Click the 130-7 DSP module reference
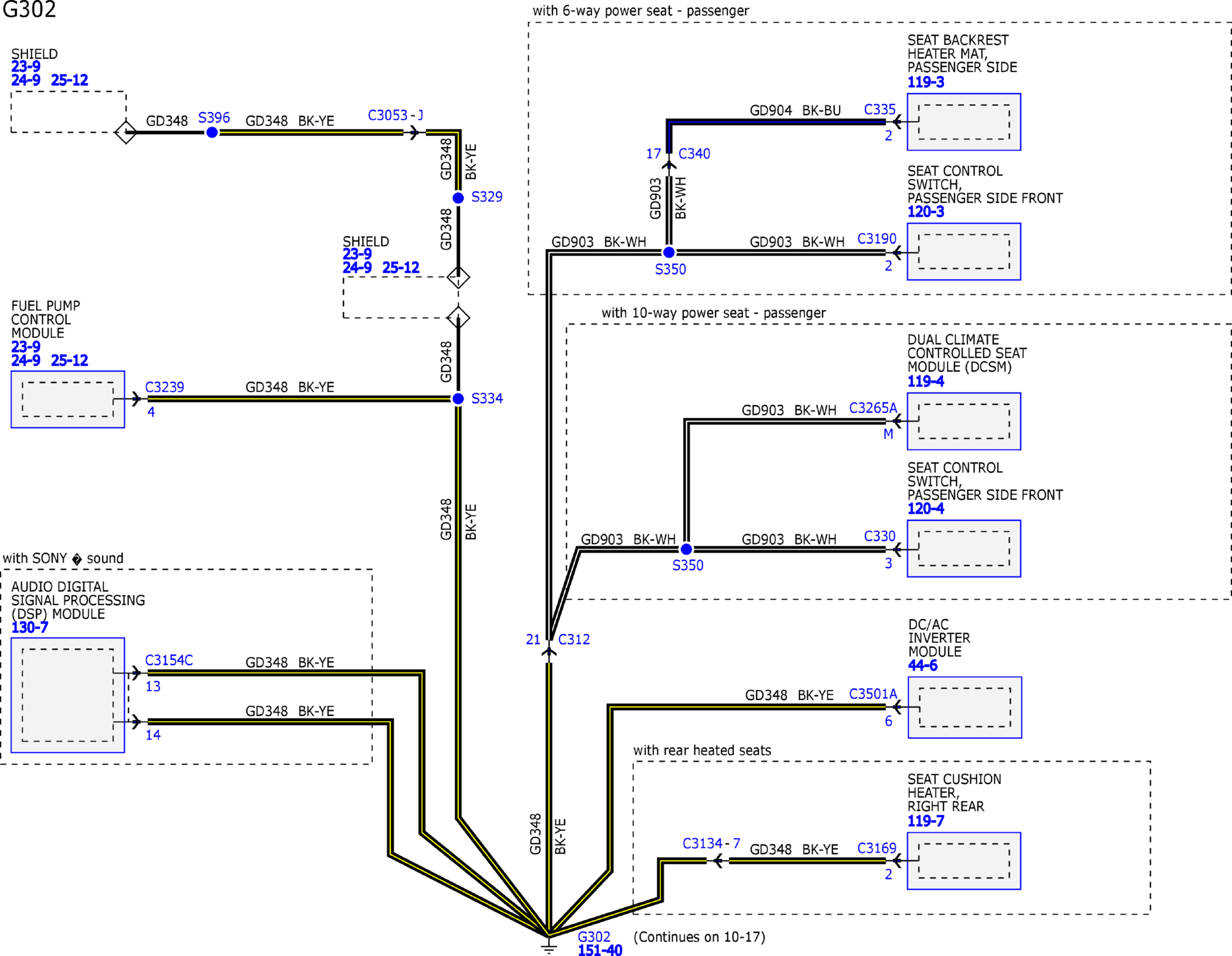Viewport: 1232px width, 956px height. [x=29, y=627]
